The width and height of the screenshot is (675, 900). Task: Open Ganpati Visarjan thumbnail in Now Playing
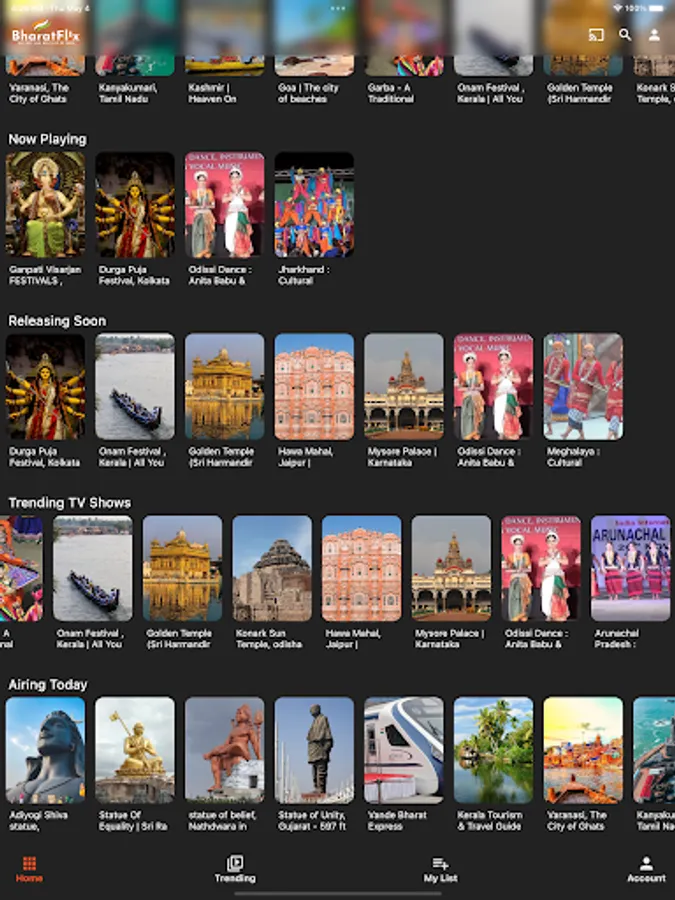(x=45, y=205)
